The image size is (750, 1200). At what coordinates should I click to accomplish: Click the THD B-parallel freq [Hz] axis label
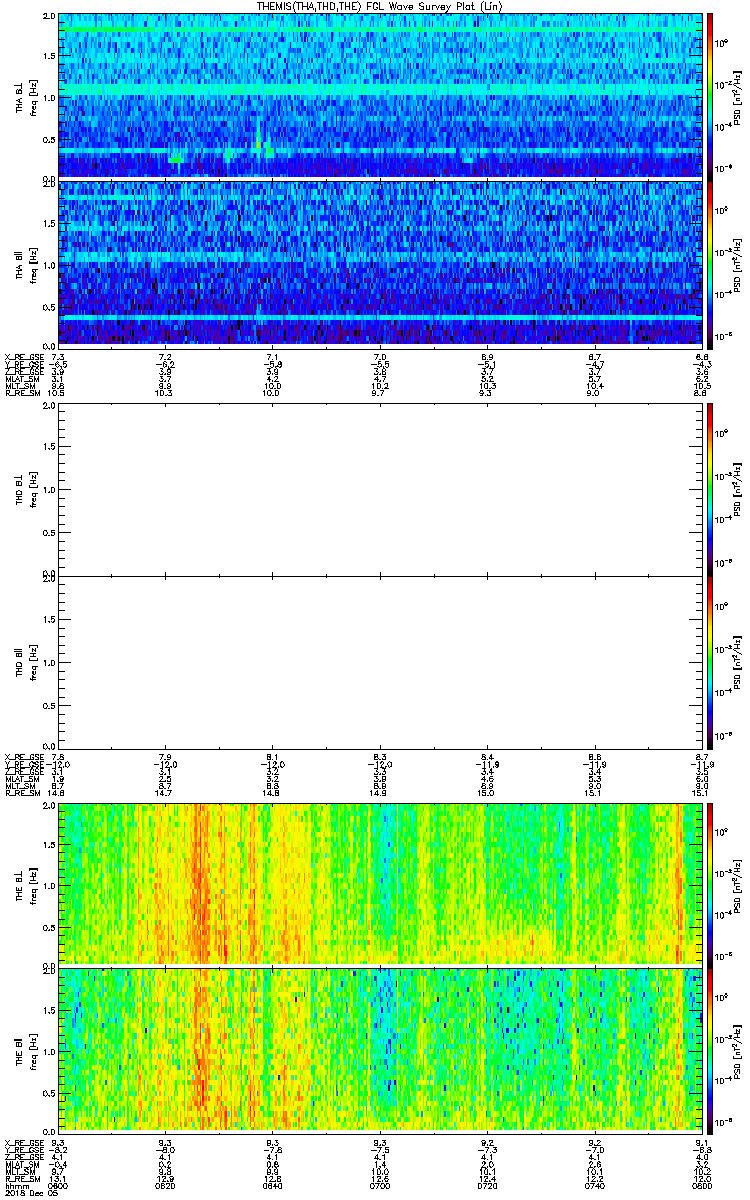click(x=33, y=662)
